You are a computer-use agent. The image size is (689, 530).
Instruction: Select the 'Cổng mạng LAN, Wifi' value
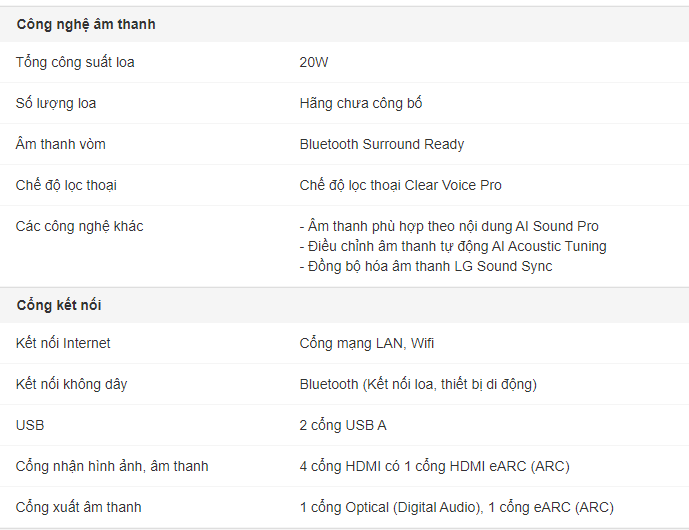point(367,343)
